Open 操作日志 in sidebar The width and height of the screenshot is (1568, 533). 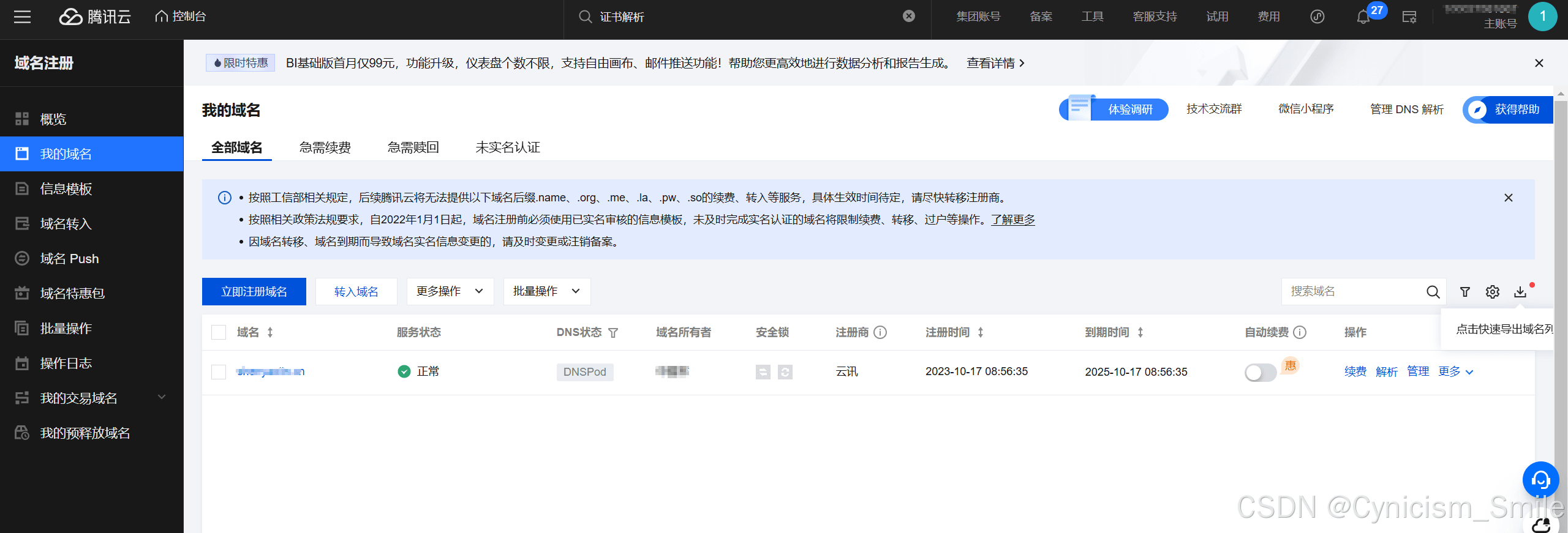coord(92,363)
